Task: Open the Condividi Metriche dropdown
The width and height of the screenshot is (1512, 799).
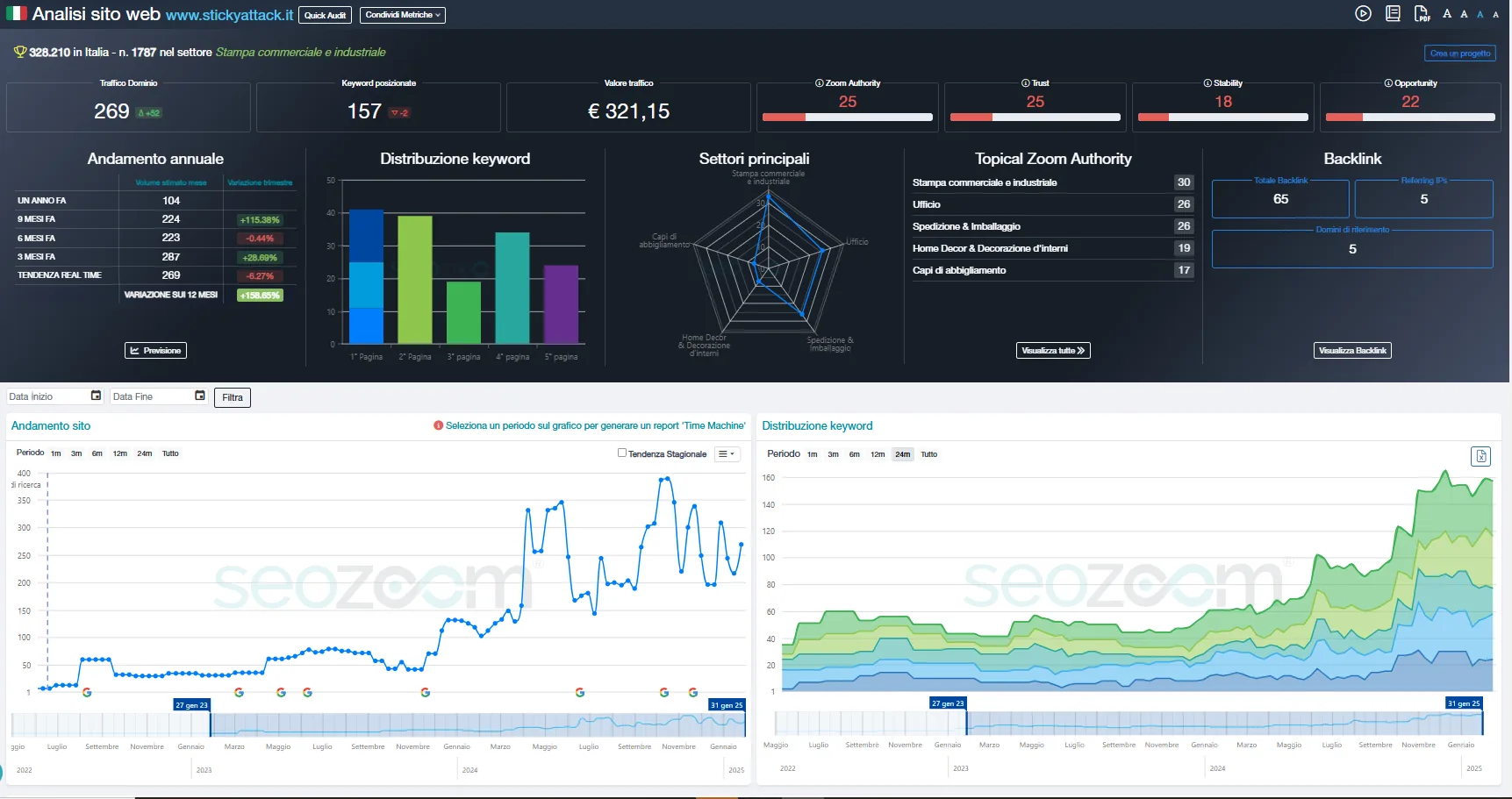Action: (403, 15)
